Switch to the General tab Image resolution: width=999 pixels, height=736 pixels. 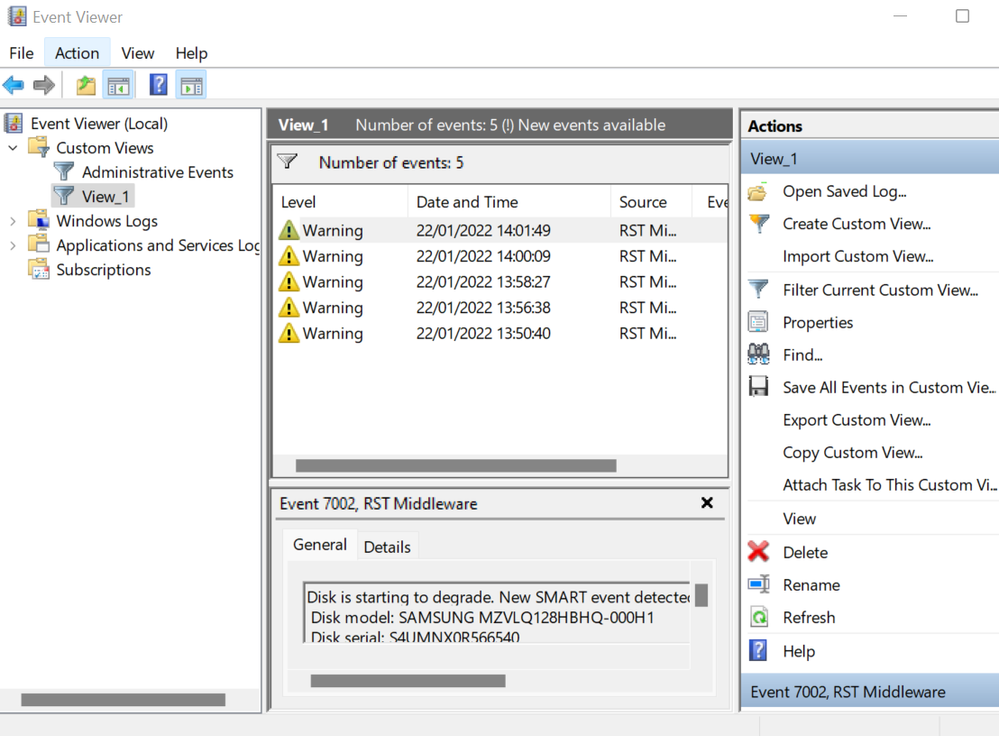tap(320, 545)
